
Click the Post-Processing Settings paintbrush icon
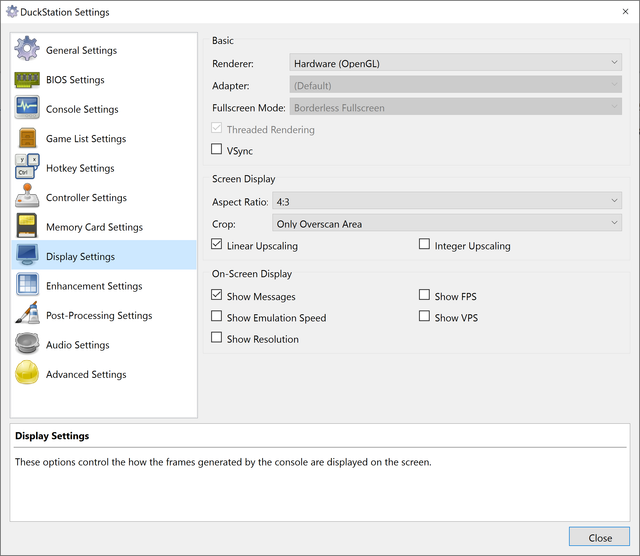27,313
